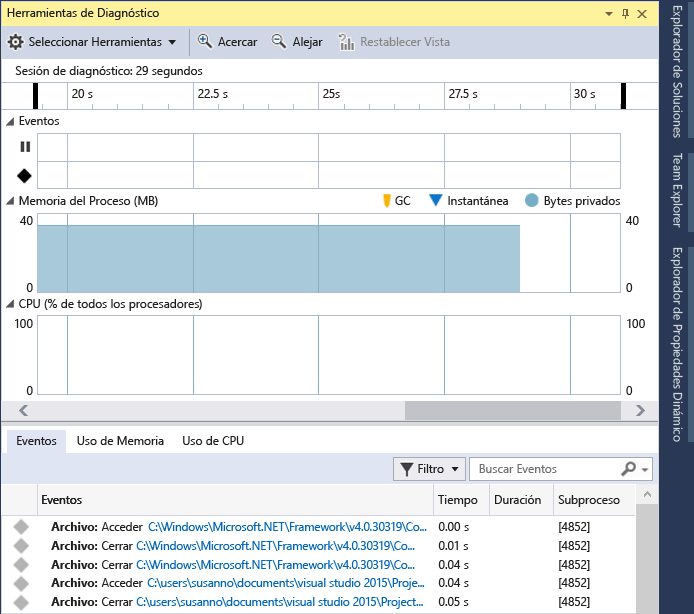694x614 pixels.
Task: Switch to the Eventos tab
Action: [x=36, y=441]
